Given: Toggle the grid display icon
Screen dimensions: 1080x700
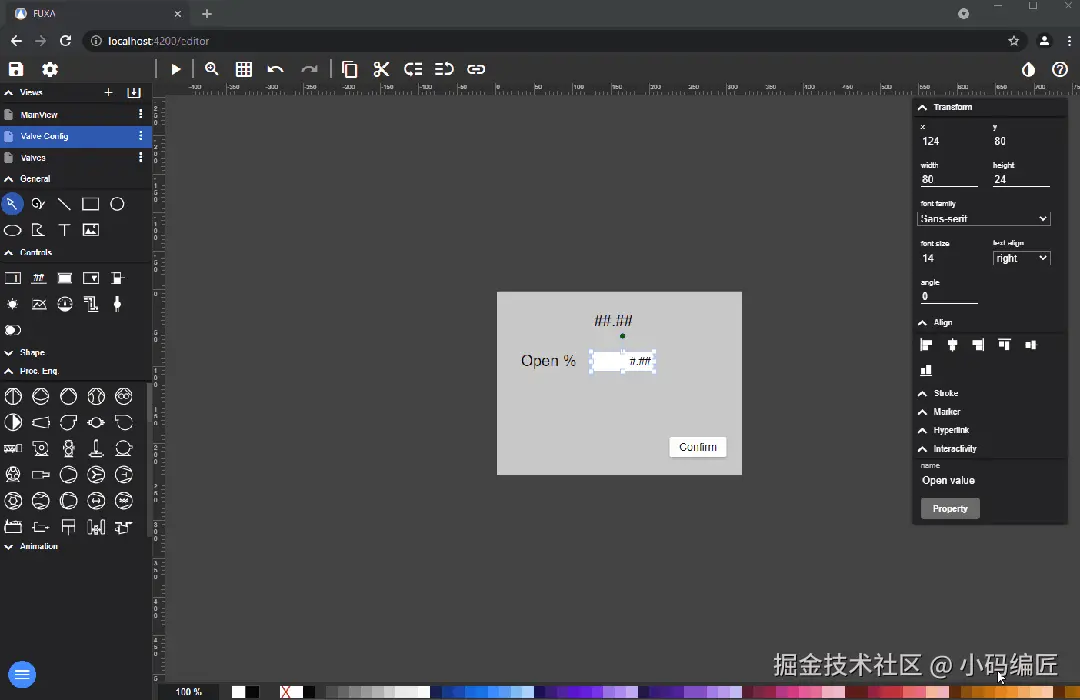Looking at the screenshot, I should 244,69.
